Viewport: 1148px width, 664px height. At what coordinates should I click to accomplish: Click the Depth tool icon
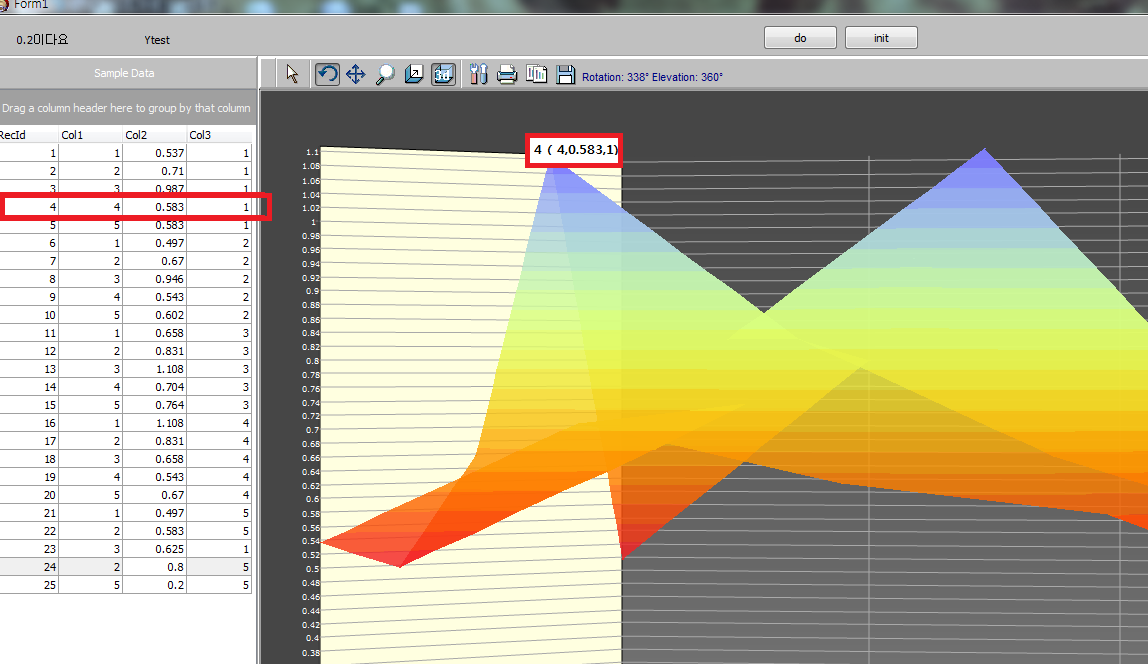(x=414, y=75)
